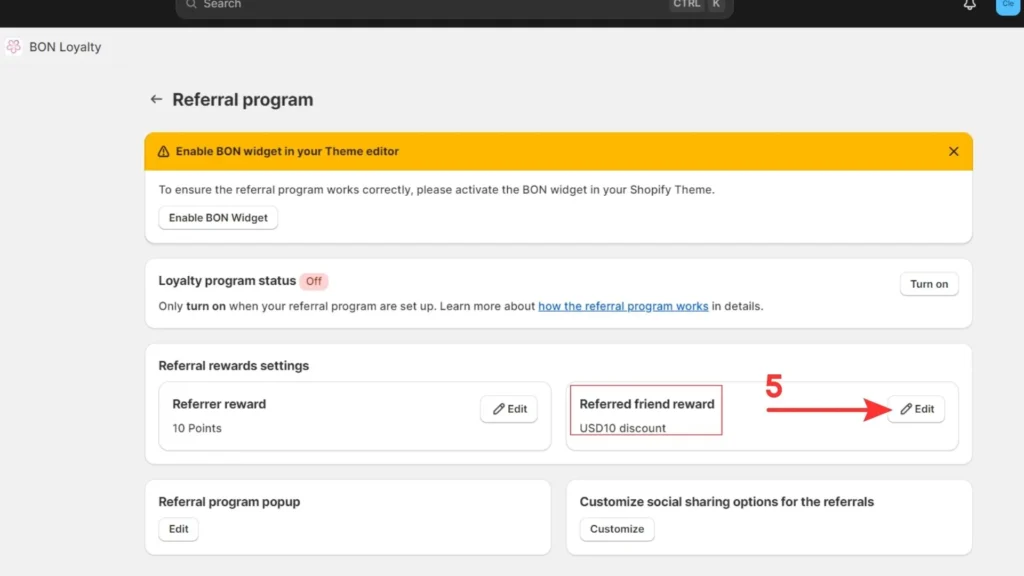Turn on the loyalty program status

click(x=928, y=284)
